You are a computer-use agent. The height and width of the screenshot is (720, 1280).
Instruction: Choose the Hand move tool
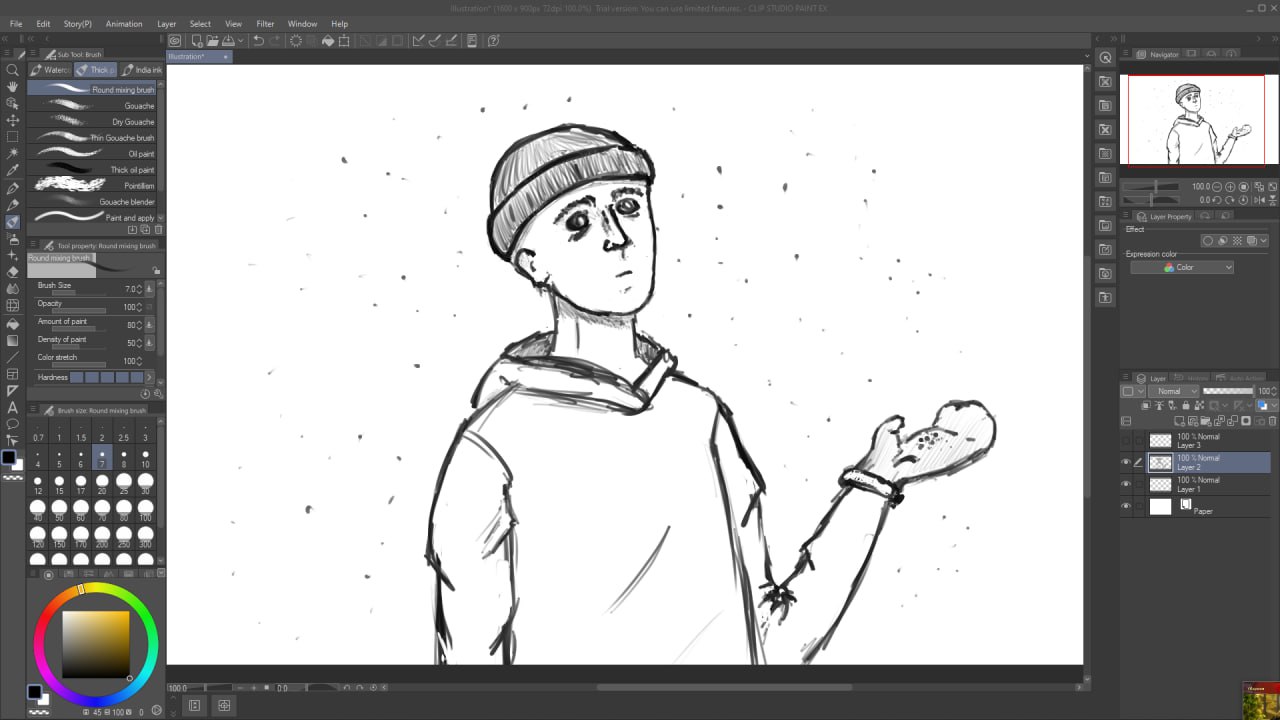[x=13, y=87]
